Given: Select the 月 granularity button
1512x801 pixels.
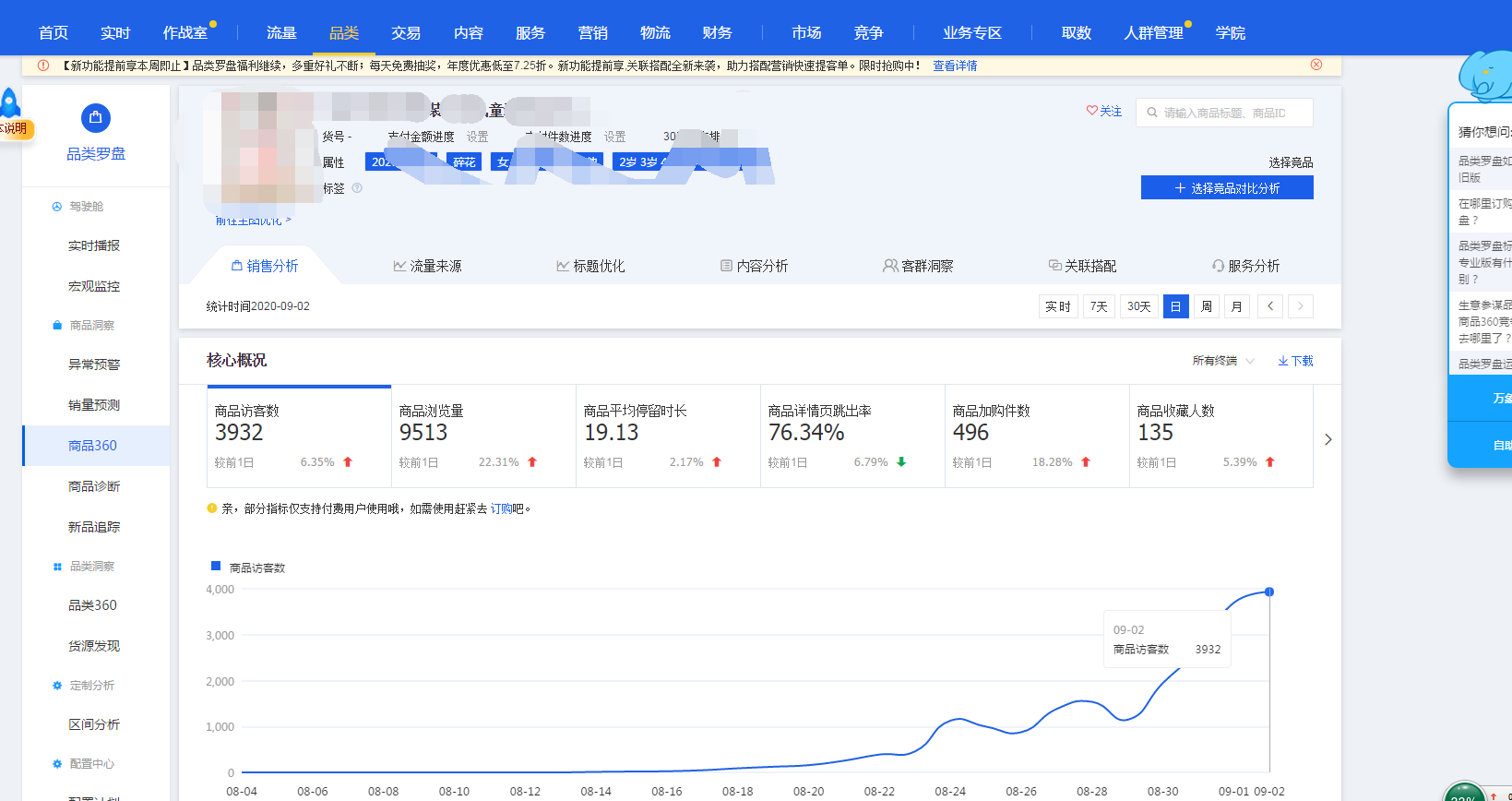Looking at the screenshot, I should click(x=1237, y=306).
